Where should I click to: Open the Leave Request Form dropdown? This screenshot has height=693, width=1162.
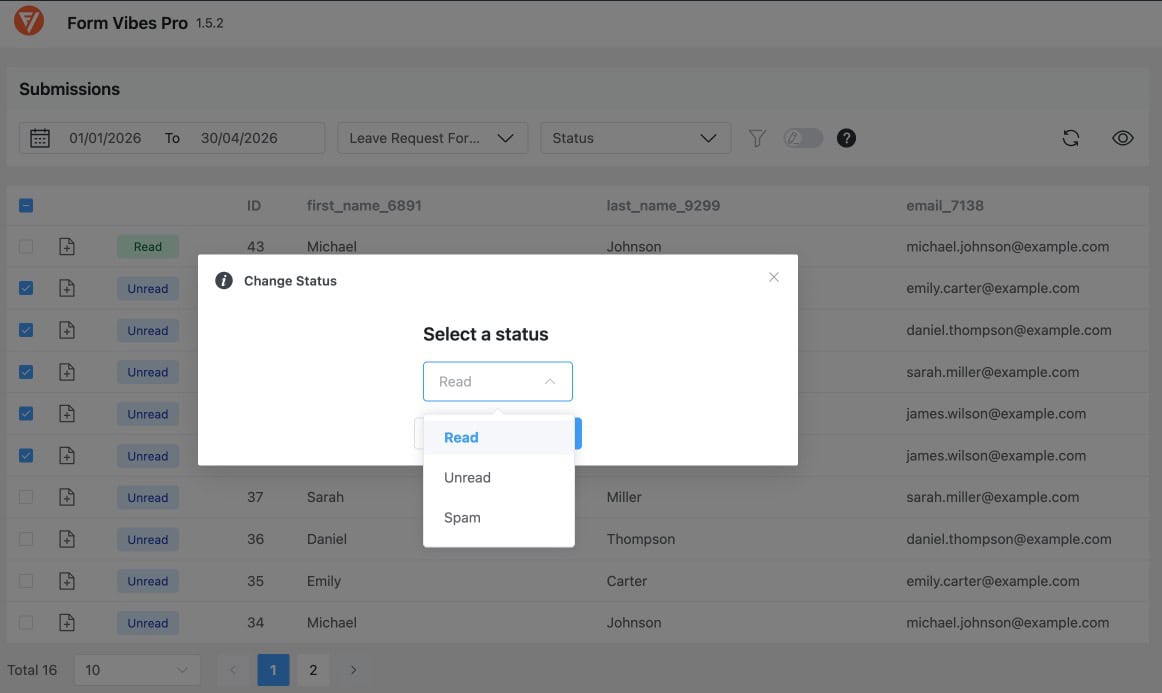pos(433,138)
